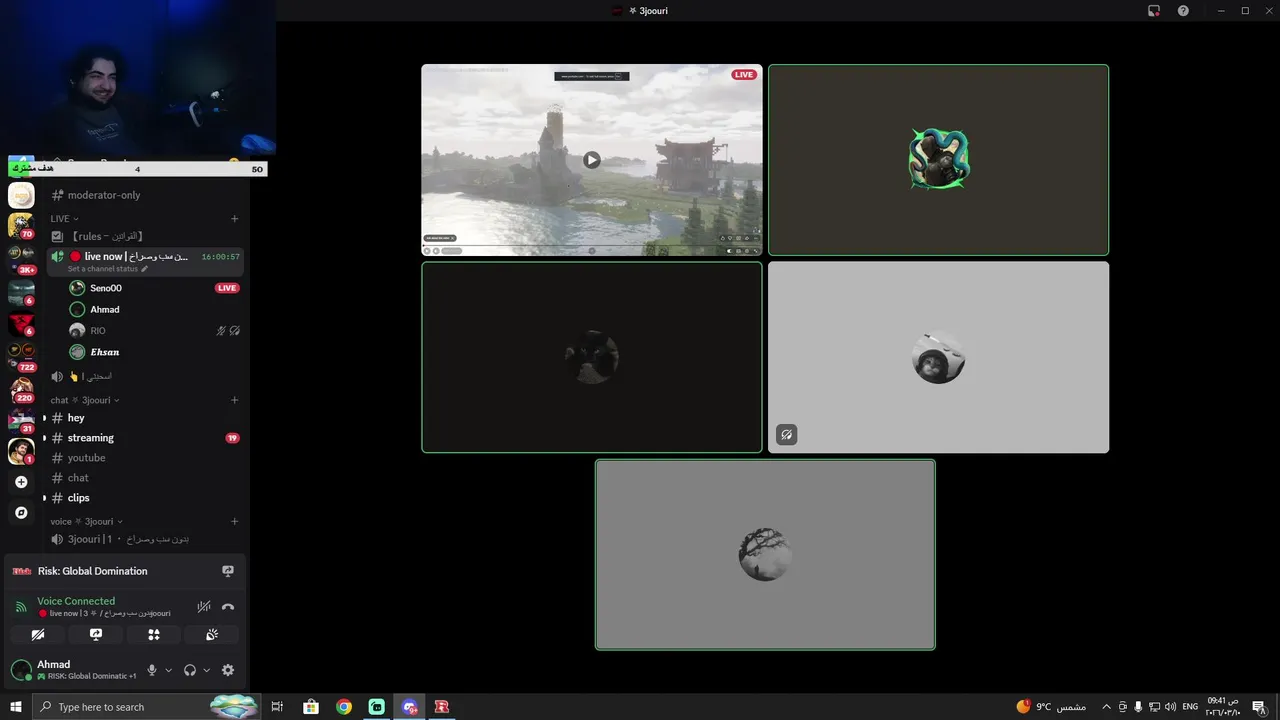Add a channel to voice 3joouri category
This screenshot has width=1280, height=720.
point(235,521)
